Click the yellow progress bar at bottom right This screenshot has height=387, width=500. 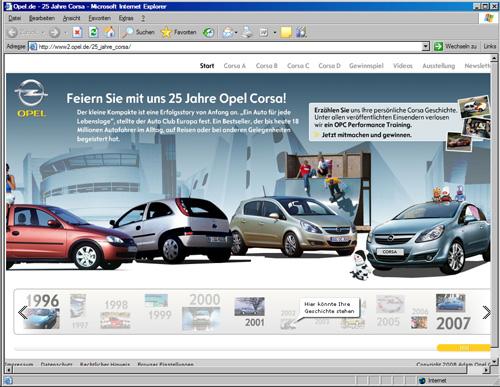pyautogui.click(x=463, y=348)
